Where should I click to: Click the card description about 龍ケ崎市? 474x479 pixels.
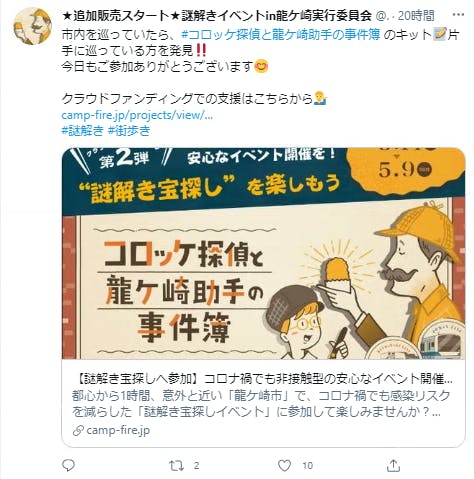point(261,404)
